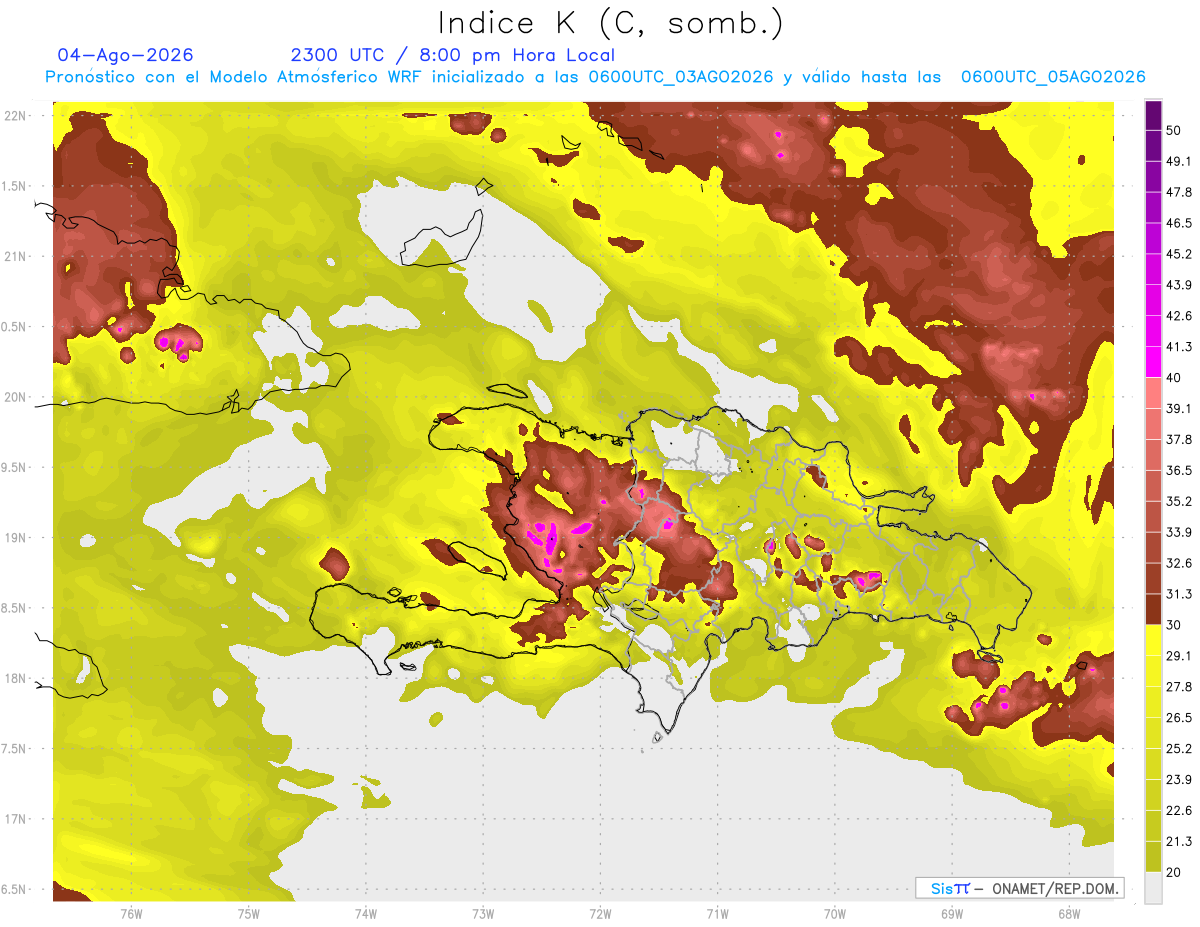
Task: Pick the gray swatch below legend value 20
Action: point(1153,887)
